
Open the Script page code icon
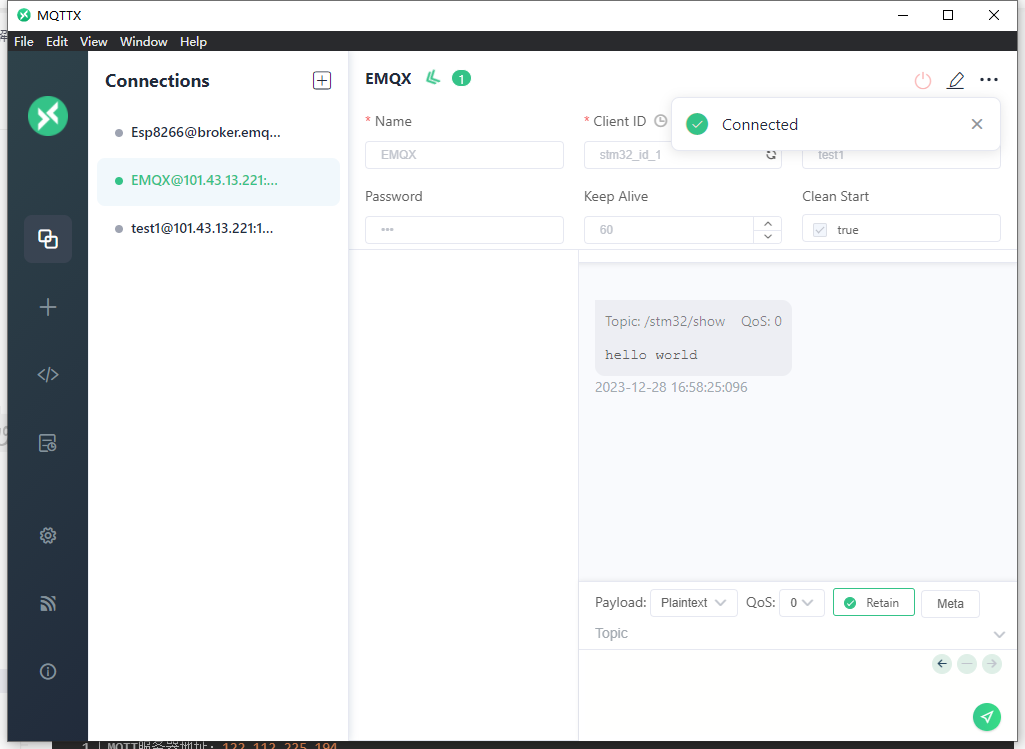point(48,375)
